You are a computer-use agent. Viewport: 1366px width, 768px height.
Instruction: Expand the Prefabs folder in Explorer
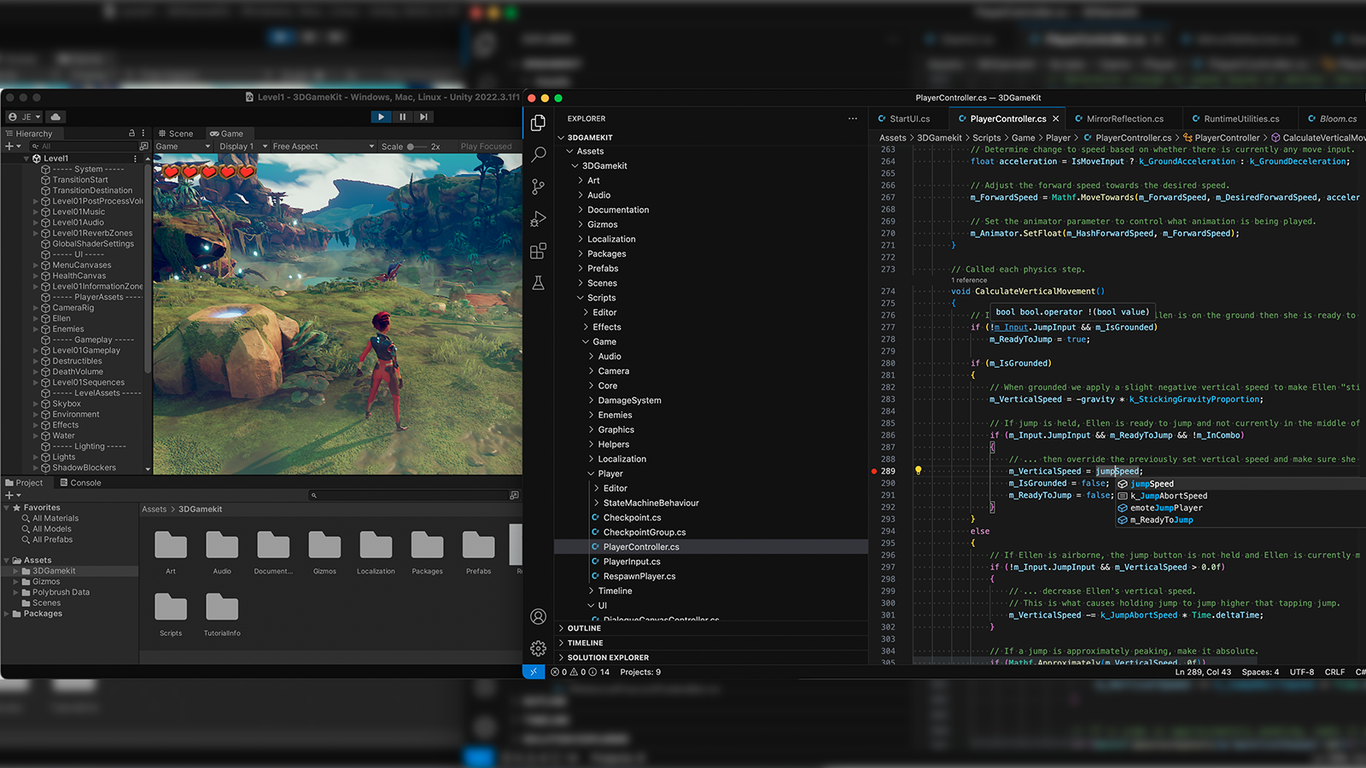click(x=602, y=268)
